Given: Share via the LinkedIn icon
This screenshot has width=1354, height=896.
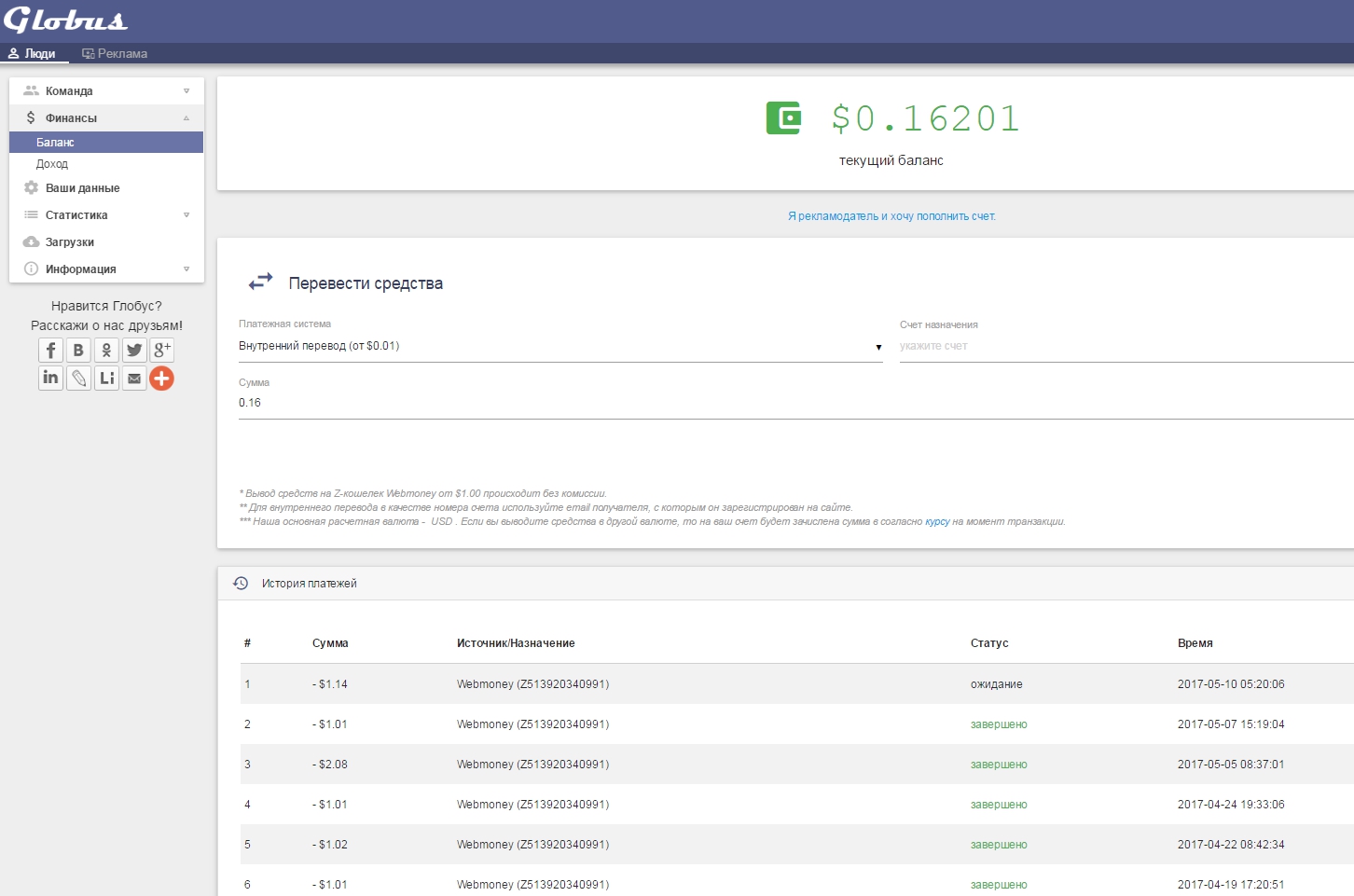Looking at the screenshot, I should click(x=50, y=378).
